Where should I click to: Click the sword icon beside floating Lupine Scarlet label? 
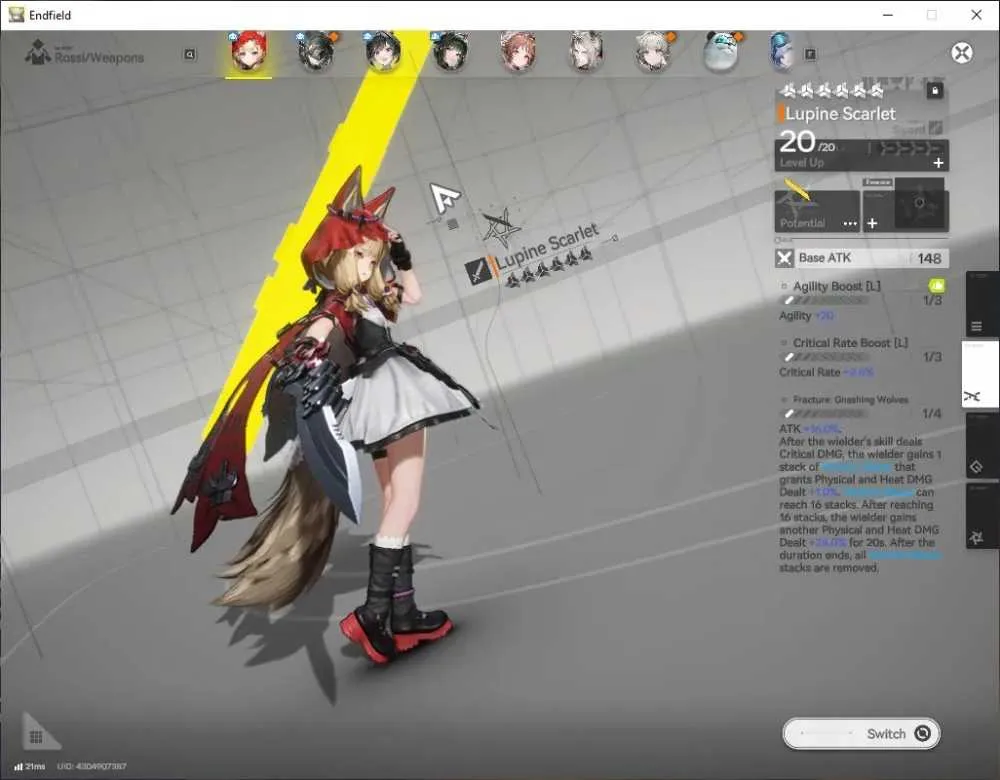tap(478, 271)
